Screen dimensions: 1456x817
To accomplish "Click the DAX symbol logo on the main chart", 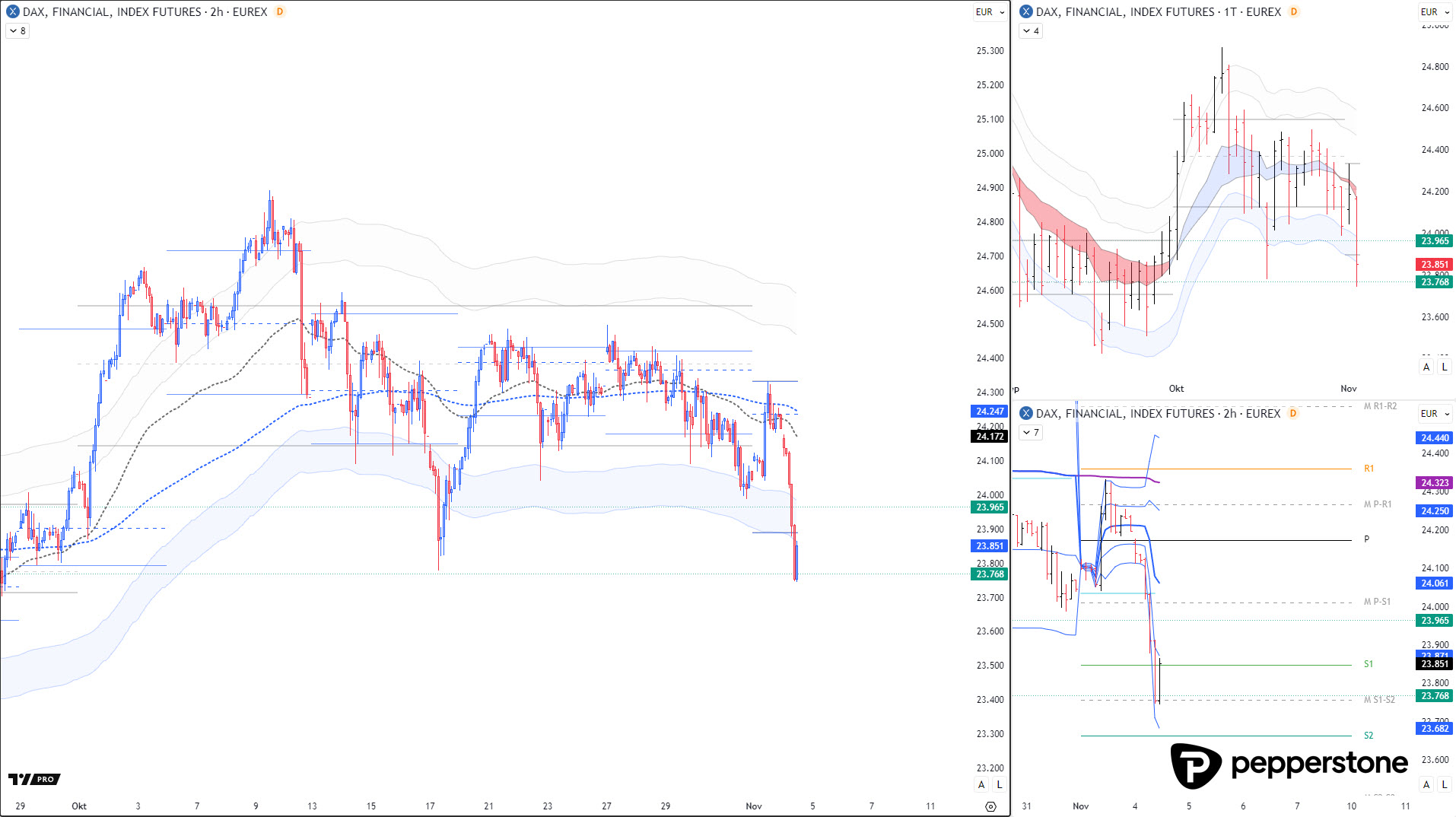I will click(13, 12).
